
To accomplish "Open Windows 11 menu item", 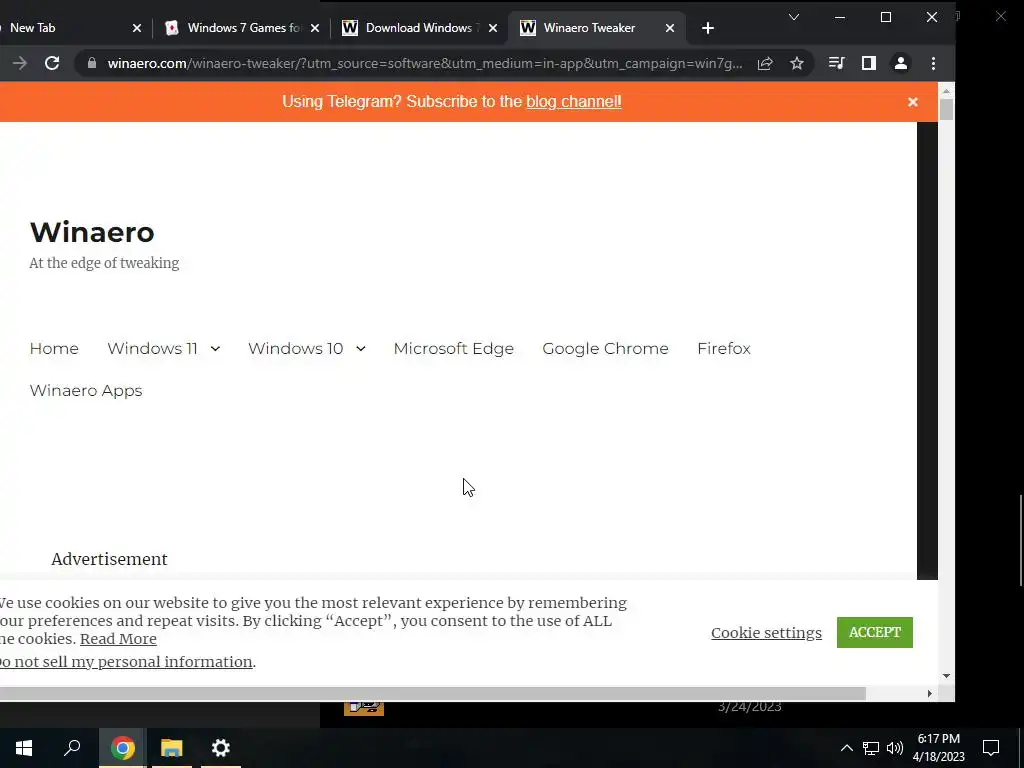I will coord(152,348).
